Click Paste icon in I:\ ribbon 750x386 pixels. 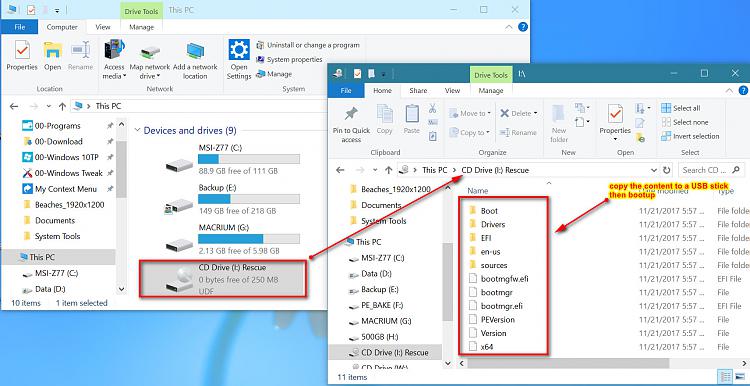click(412, 114)
